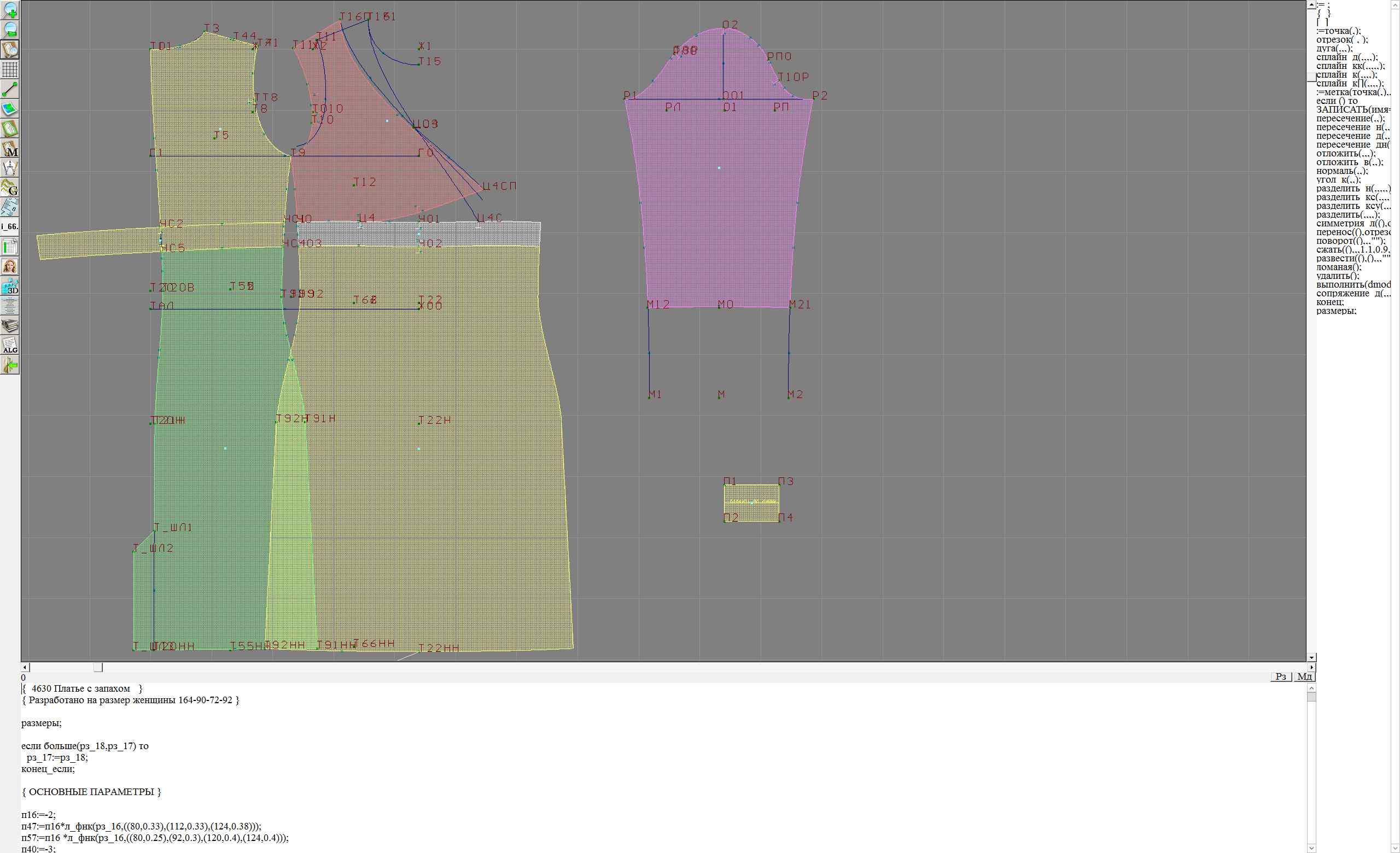This screenshot has height=853, width=1400.
Task: Insert the 'отрезок( , );' operator from list
Action: click(x=1342, y=40)
